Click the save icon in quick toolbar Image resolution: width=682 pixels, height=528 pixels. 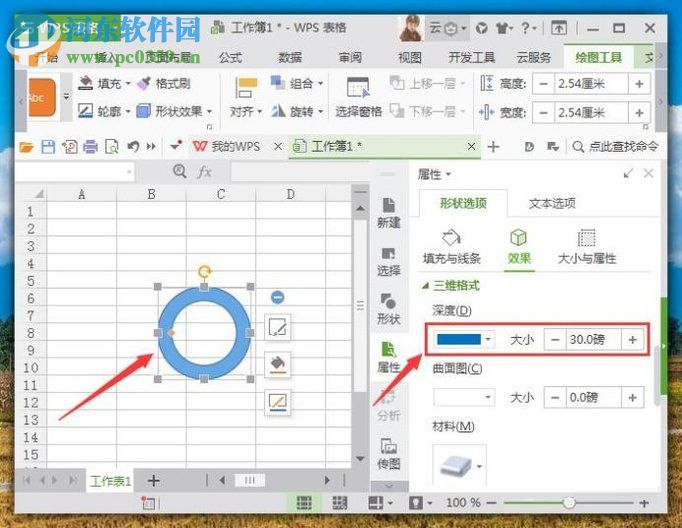(x=48, y=147)
